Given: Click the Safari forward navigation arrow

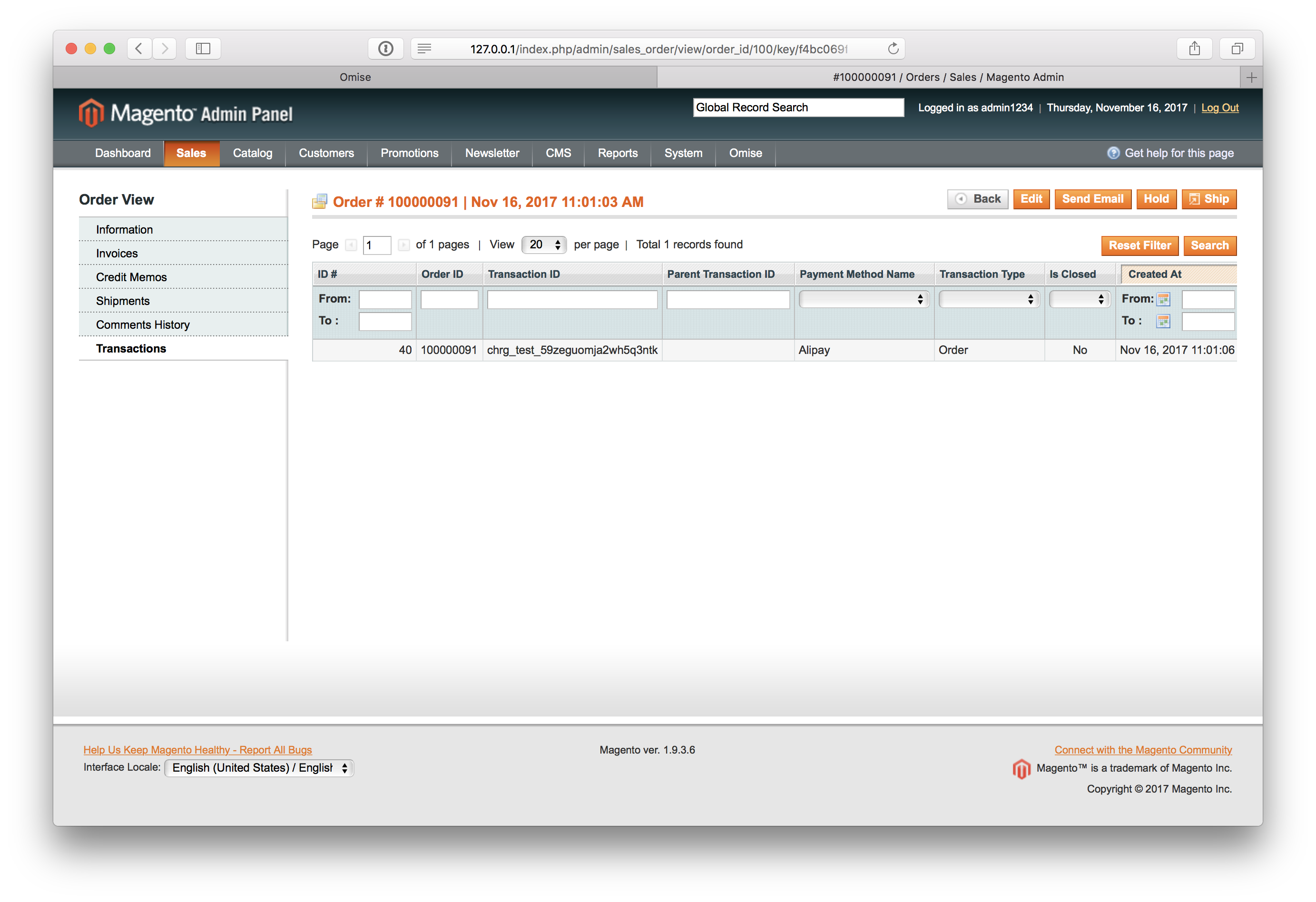Looking at the screenshot, I should tap(164, 49).
